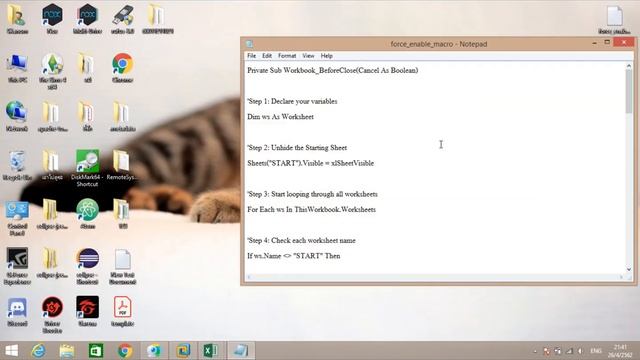Viewport: 640px width, 360px height.
Task: Click the Notepad vertical scrollbar thumb
Action: pyautogui.click(x=629, y=91)
